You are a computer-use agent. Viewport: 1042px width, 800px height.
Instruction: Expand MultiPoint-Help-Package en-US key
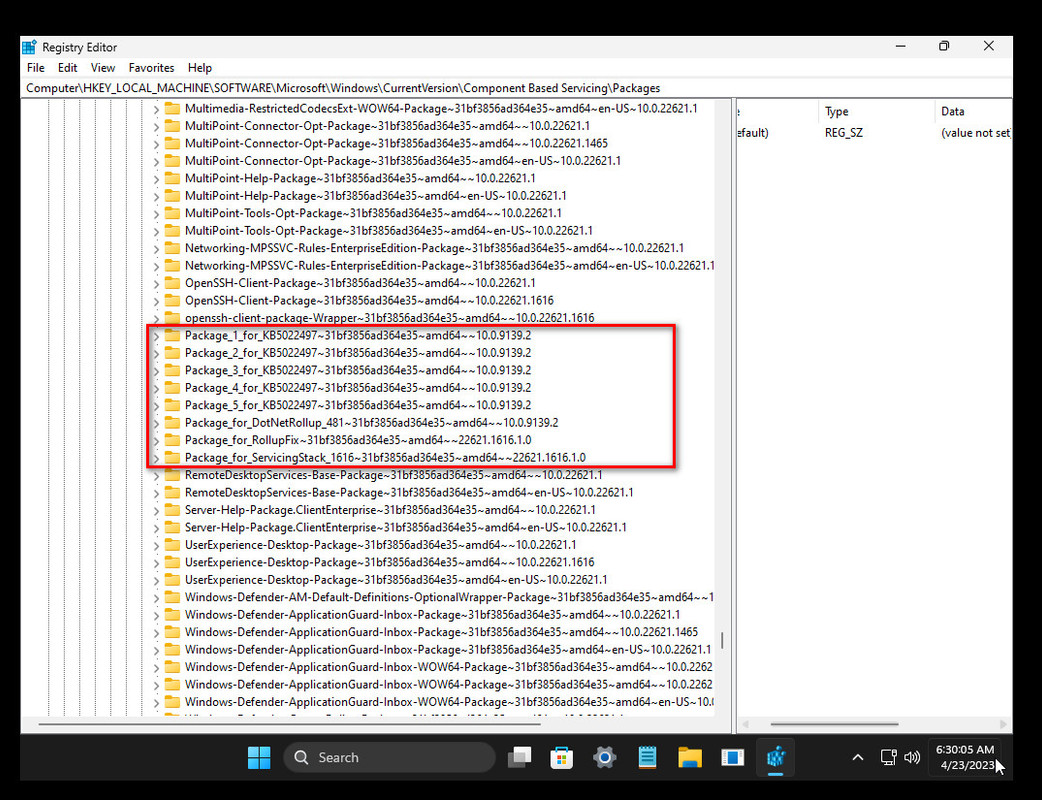[x=156, y=197]
